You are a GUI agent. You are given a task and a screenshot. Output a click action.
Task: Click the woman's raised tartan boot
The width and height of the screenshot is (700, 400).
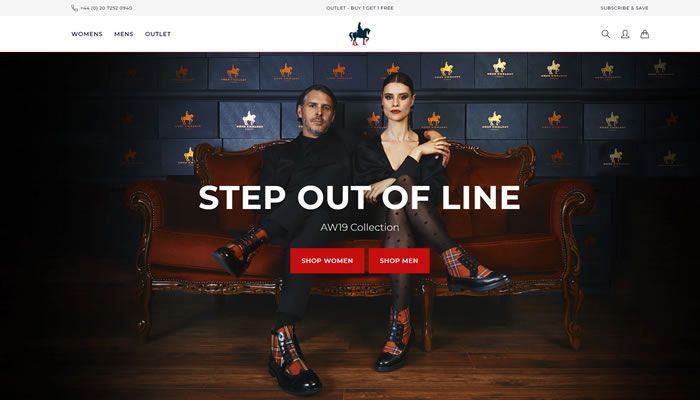474,269
